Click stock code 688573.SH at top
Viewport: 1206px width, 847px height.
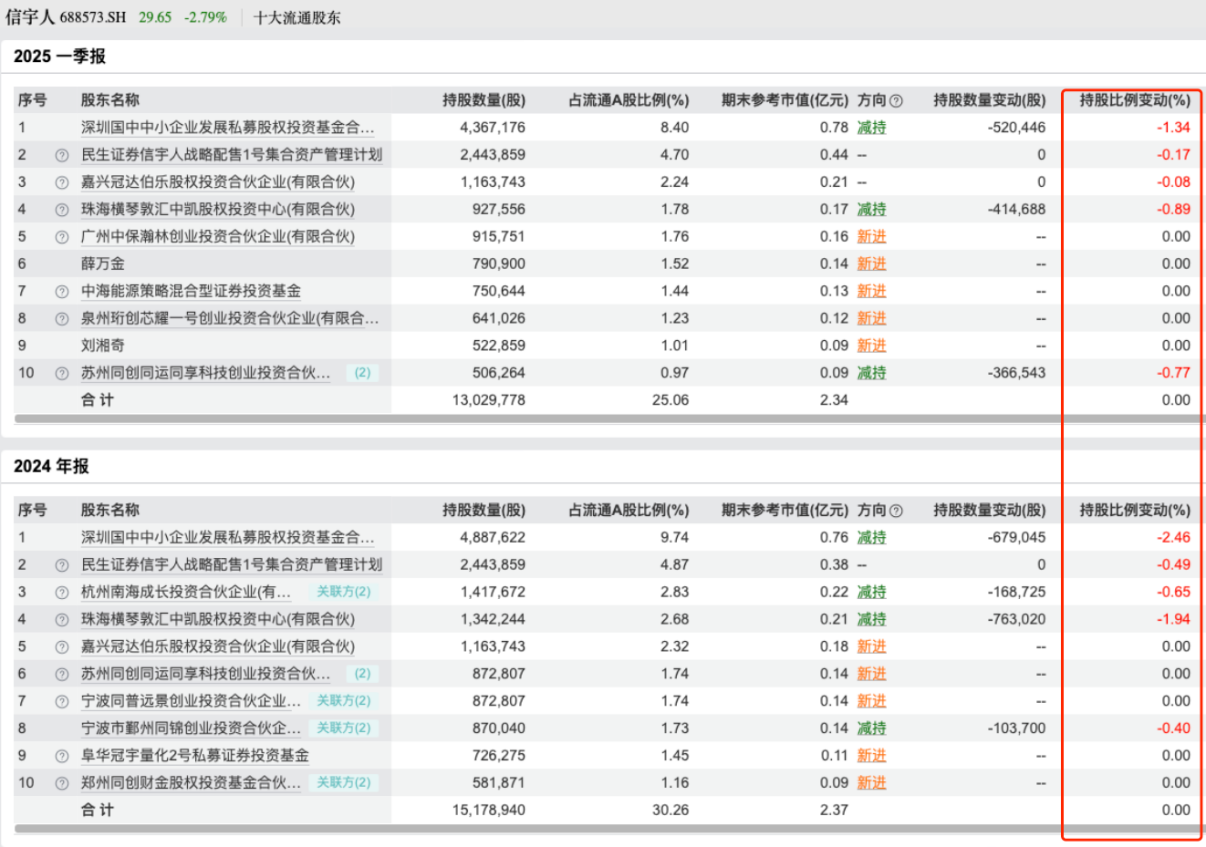[95, 18]
